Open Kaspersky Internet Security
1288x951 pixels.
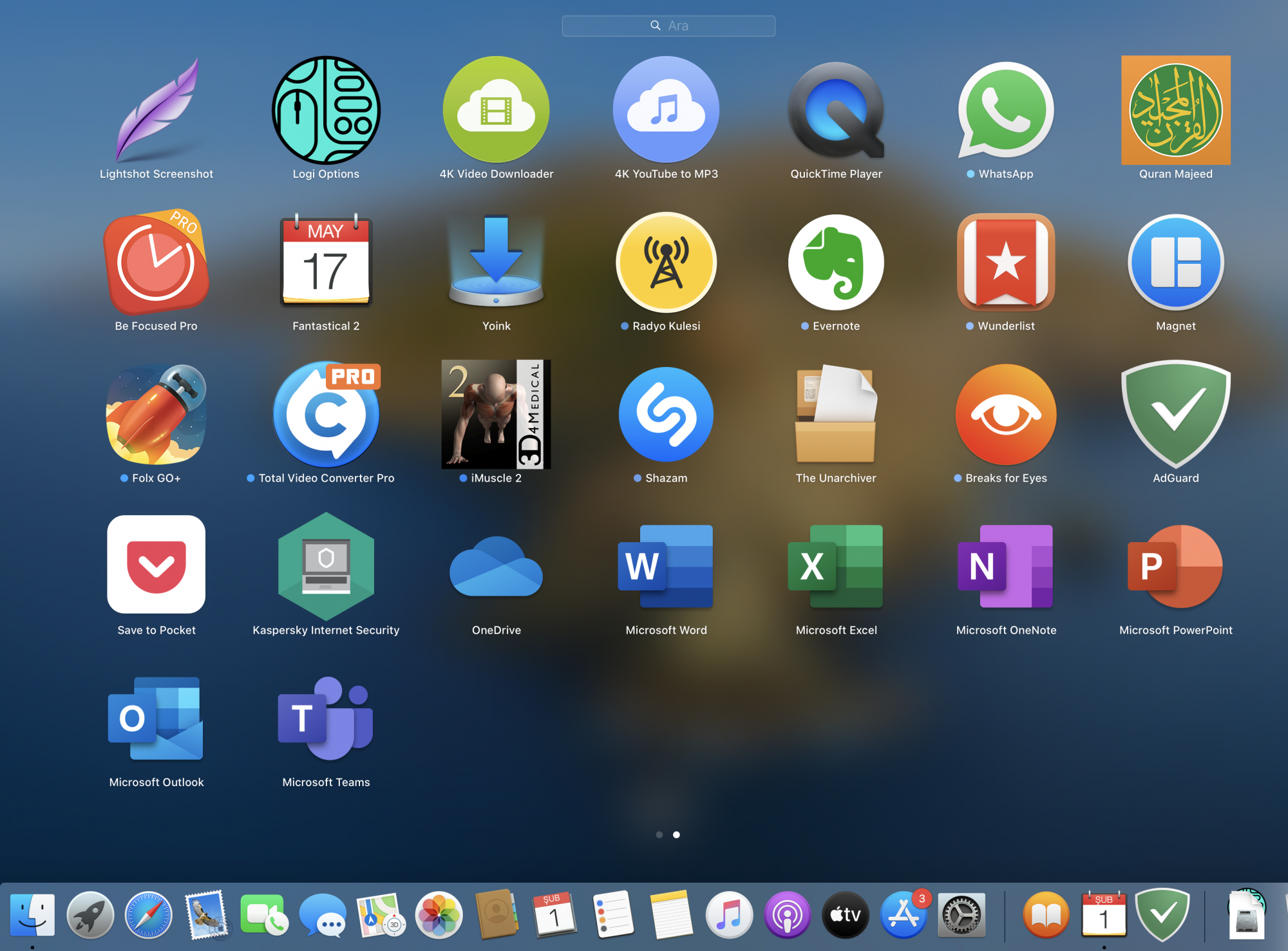coord(326,565)
